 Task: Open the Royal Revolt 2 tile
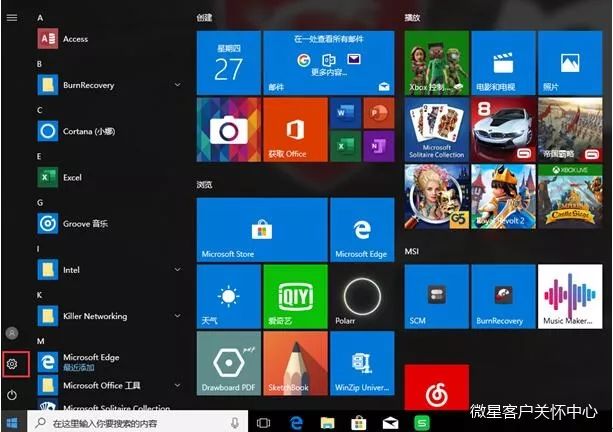point(504,197)
